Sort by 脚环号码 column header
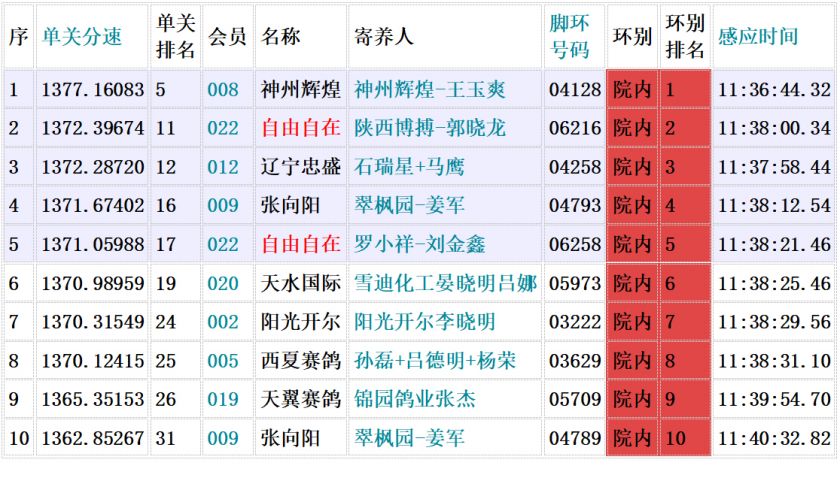 tap(569, 36)
